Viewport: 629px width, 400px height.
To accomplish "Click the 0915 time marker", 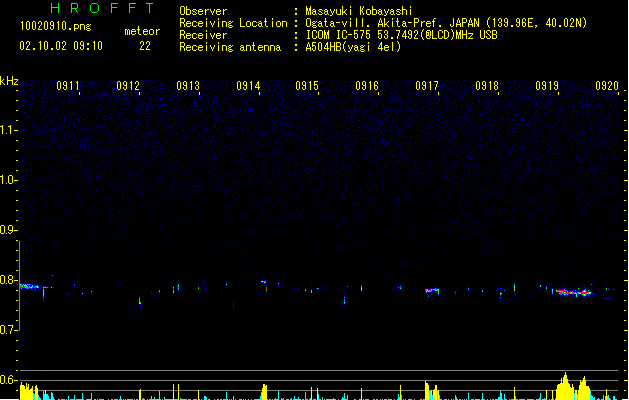I will pos(307,86).
